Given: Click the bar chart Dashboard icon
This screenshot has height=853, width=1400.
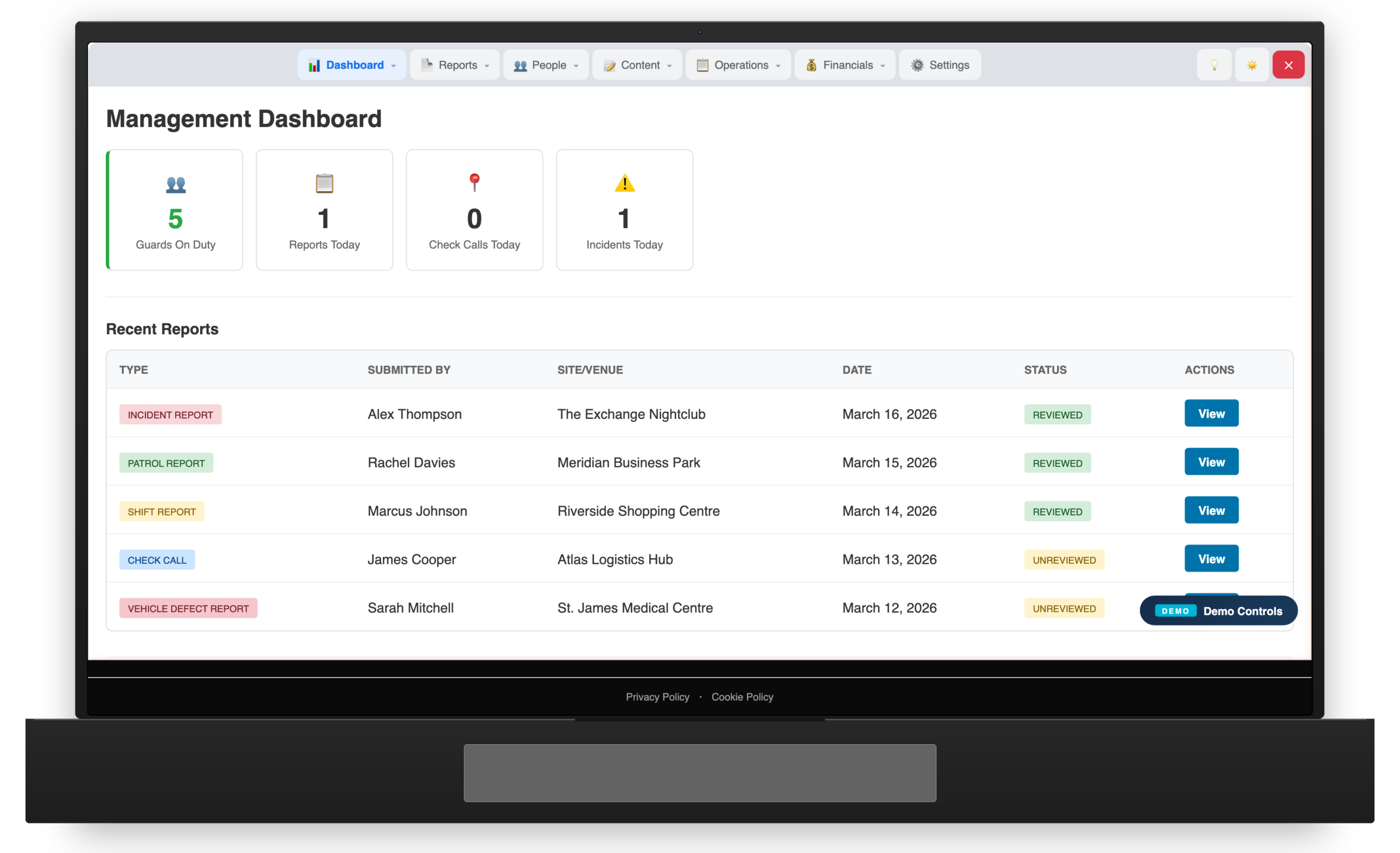Looking at the screenshot, I should coord(314,65).
